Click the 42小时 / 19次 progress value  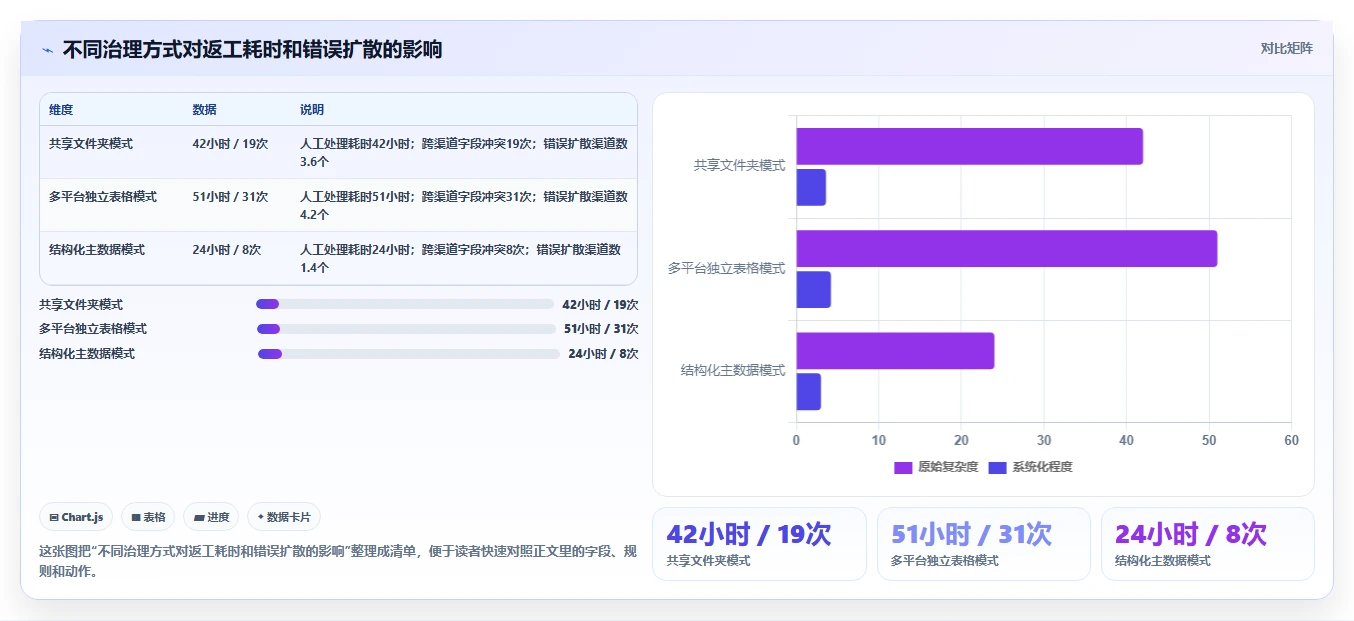click(600, 305)
